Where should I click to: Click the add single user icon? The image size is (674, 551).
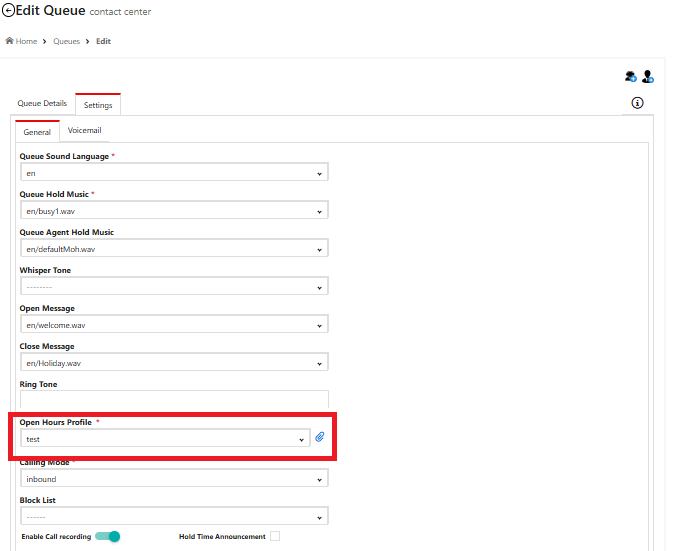coord(648,77)
